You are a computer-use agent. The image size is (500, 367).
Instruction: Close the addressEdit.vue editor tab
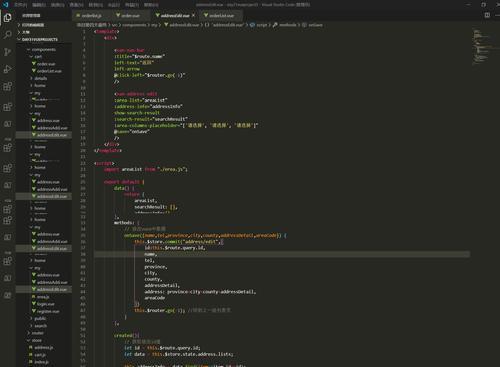(193, 15)
